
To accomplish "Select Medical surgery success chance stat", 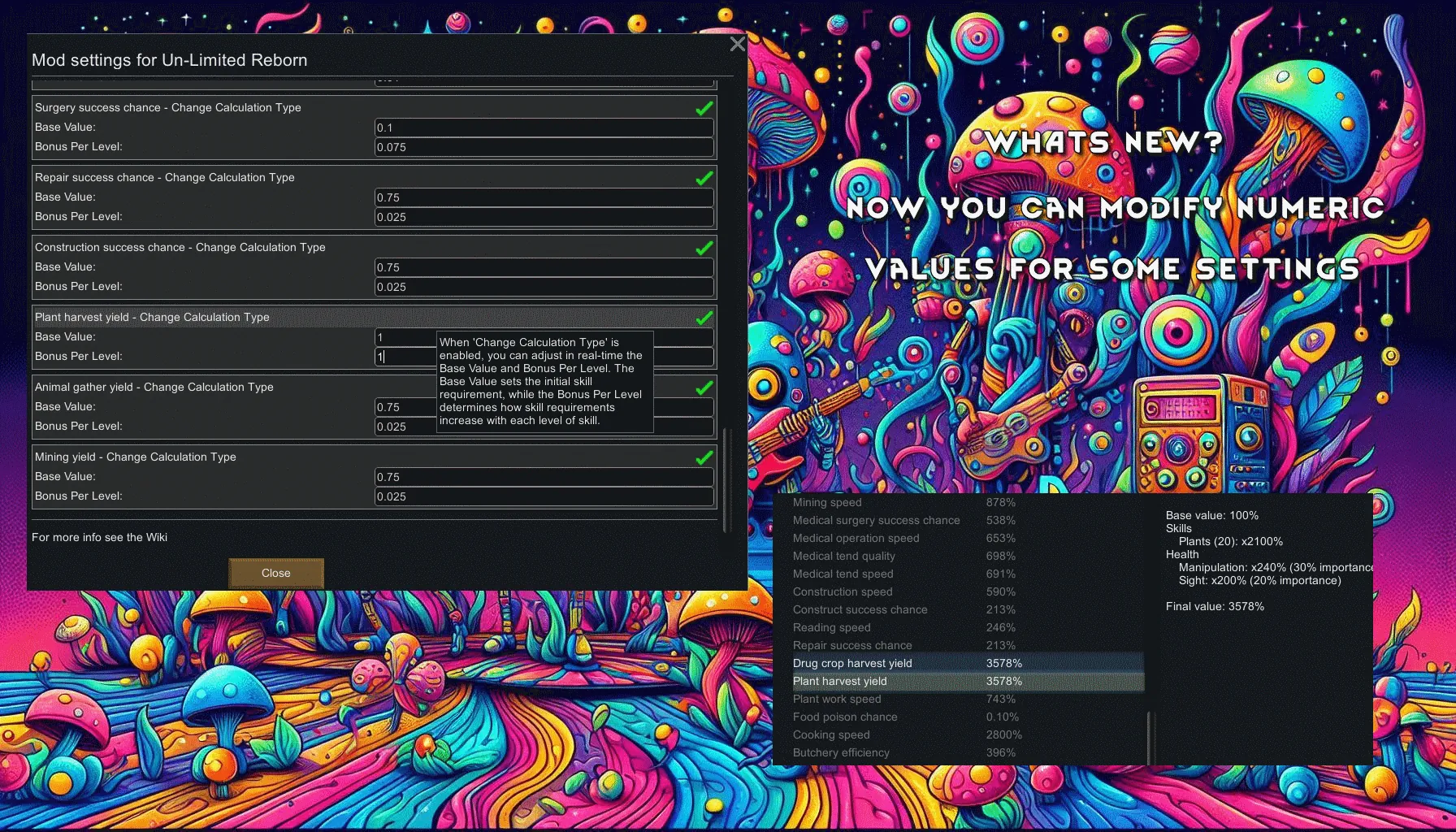I will point(876,520).
